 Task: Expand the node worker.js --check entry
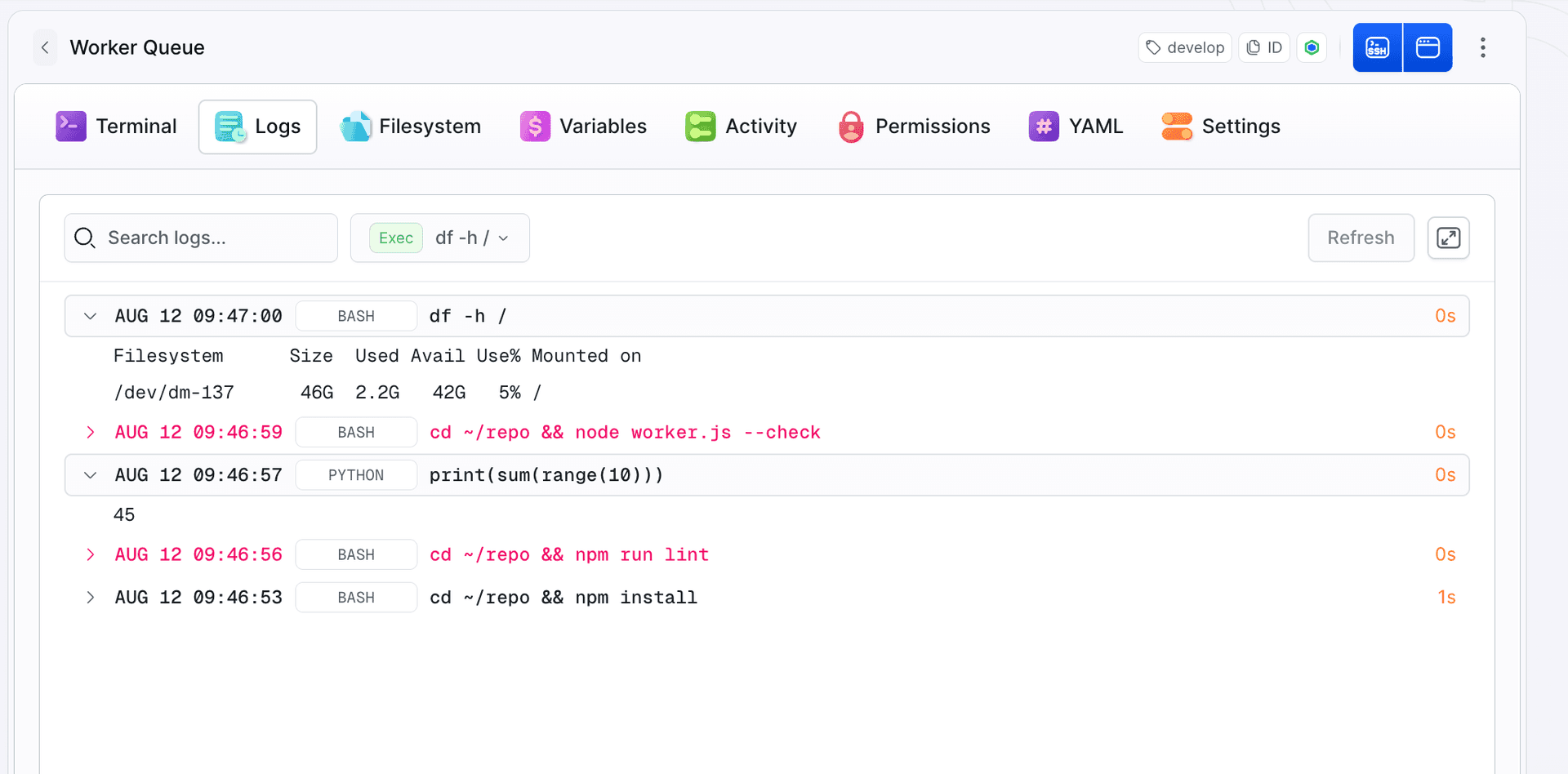click(x=90, y=432)
